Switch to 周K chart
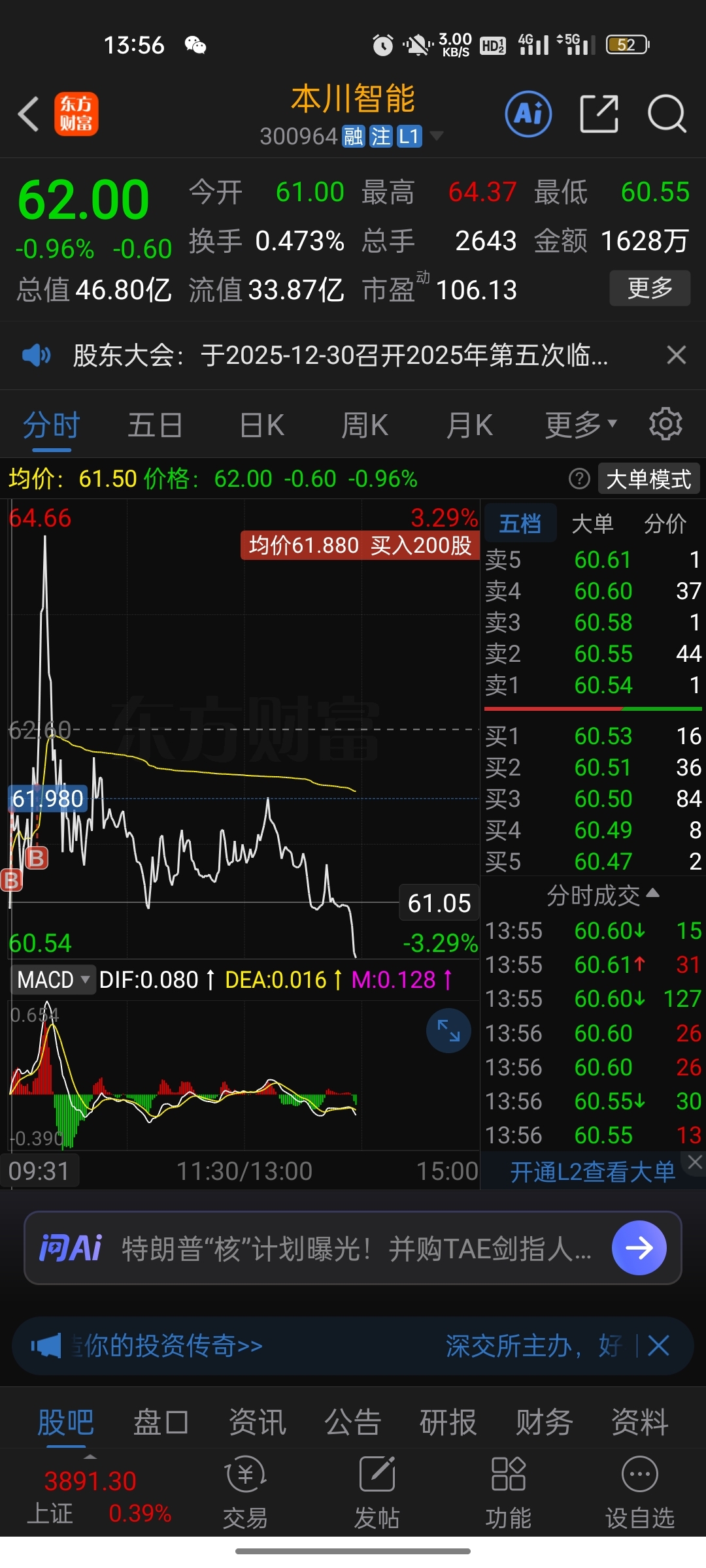Viewport: 706px width, 1568px height. click(365, 425)
